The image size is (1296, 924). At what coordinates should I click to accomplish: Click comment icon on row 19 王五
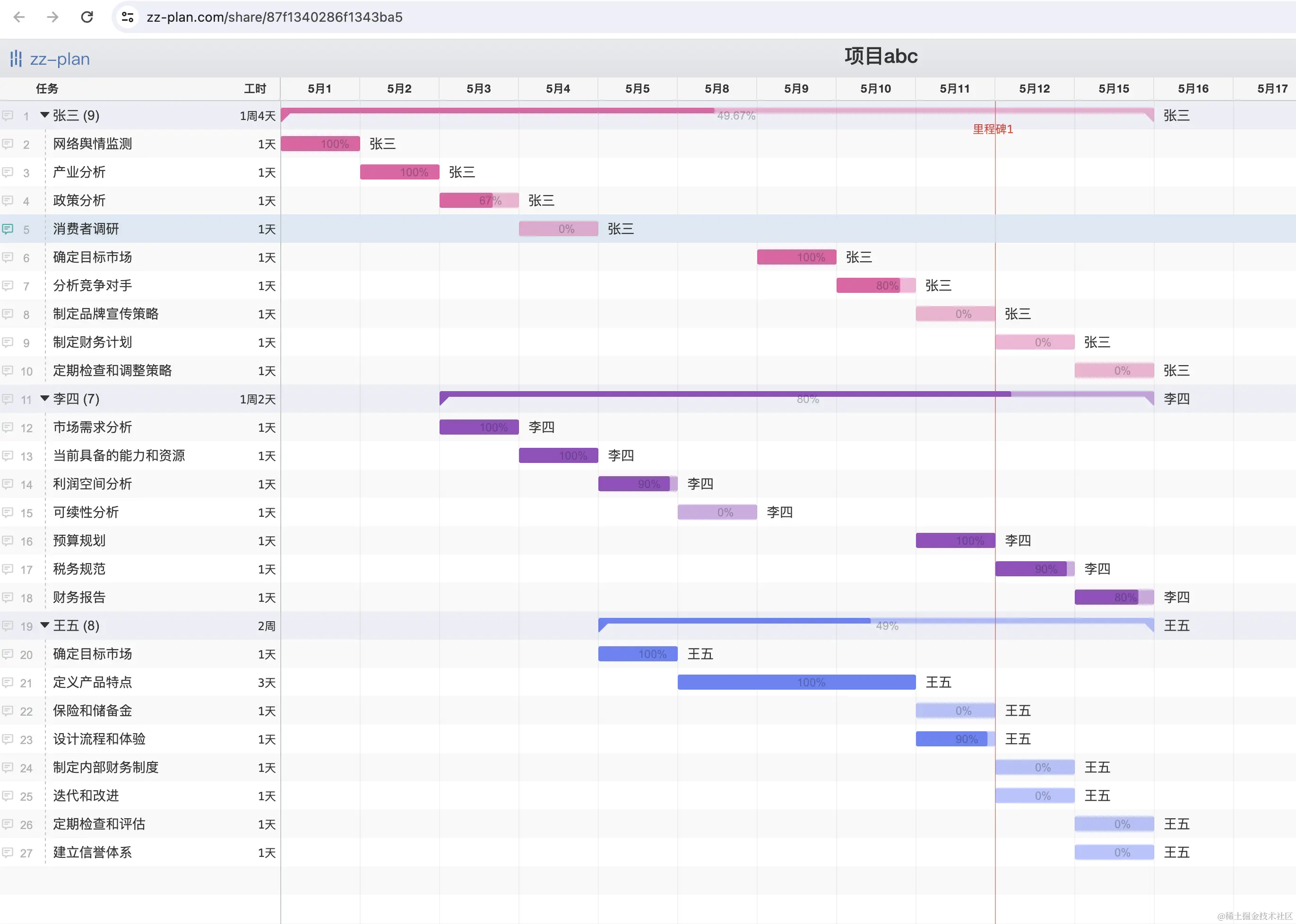point(8,626)
